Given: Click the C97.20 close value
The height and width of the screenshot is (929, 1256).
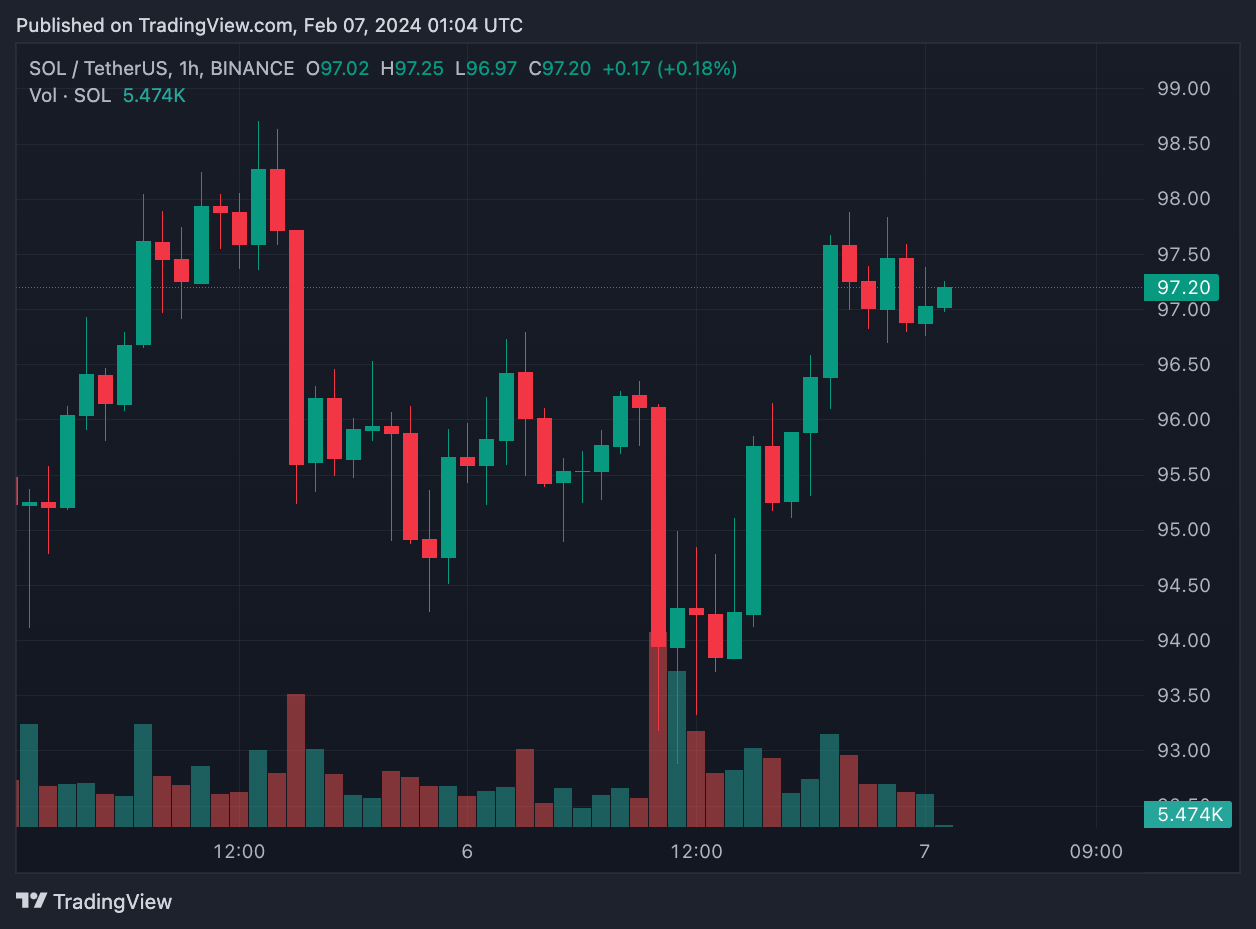Looking at the screenshot, I should click(560, 69).
